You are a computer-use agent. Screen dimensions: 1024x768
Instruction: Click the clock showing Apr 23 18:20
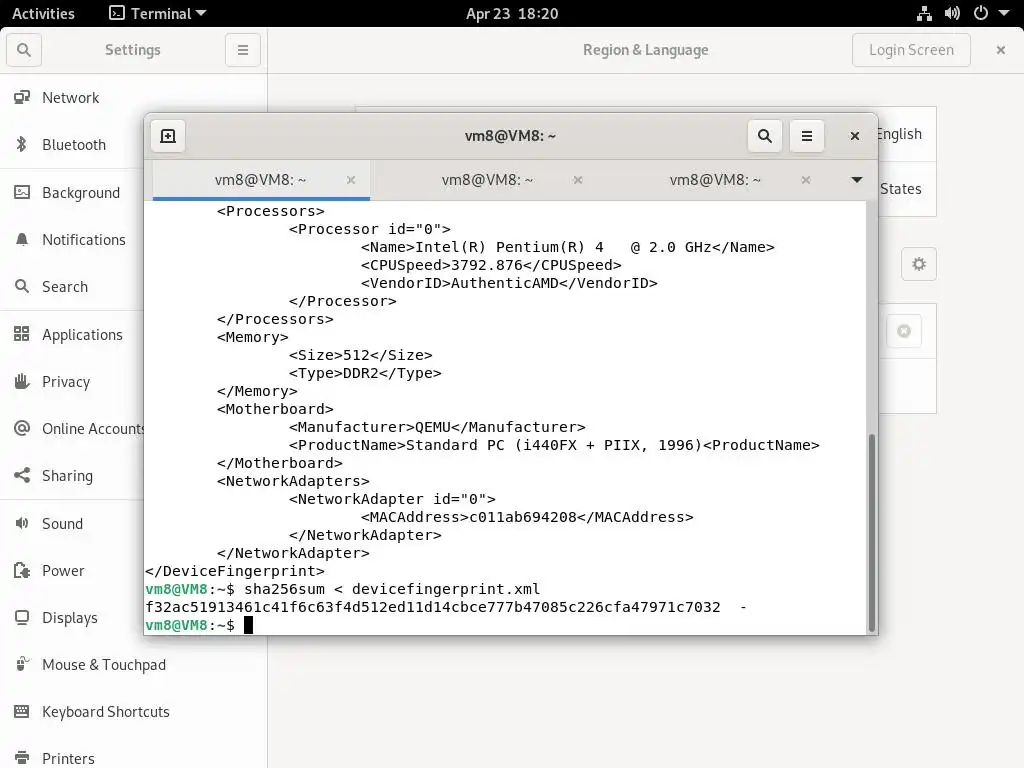click(512, 13)
